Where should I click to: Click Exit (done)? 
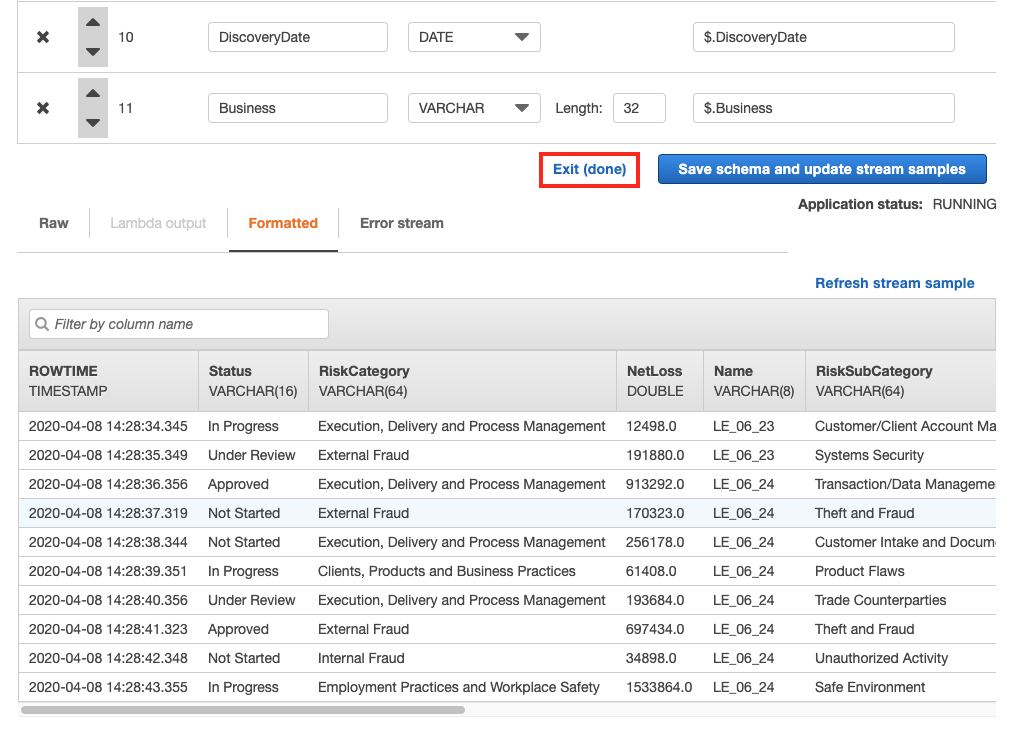click(x=589, y=169)
